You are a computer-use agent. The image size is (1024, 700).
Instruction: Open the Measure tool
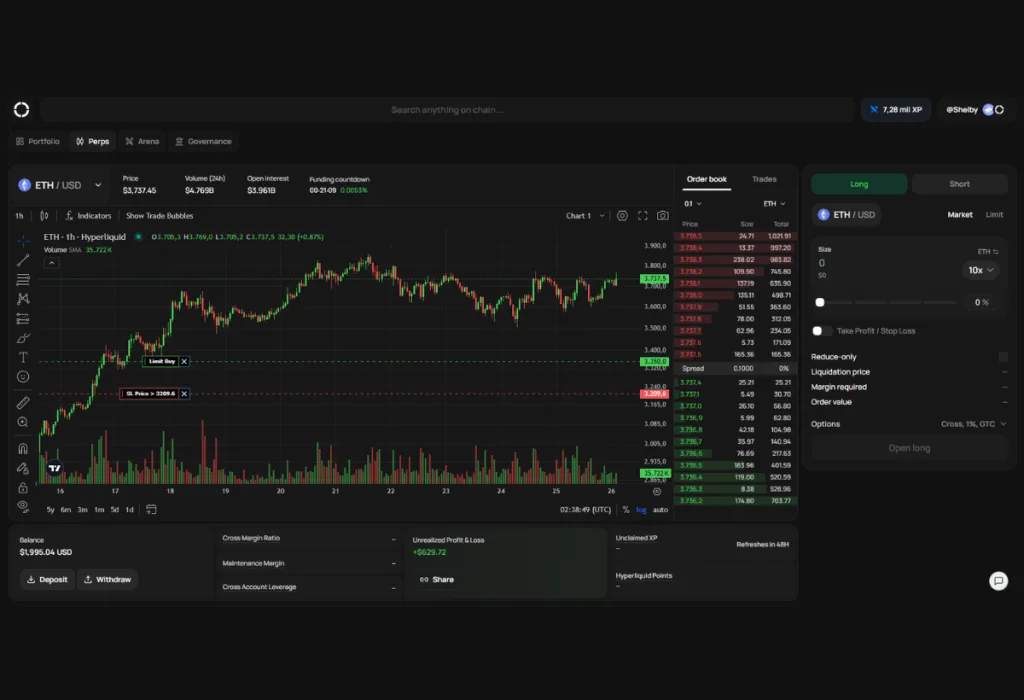click(x=24, y=403)
